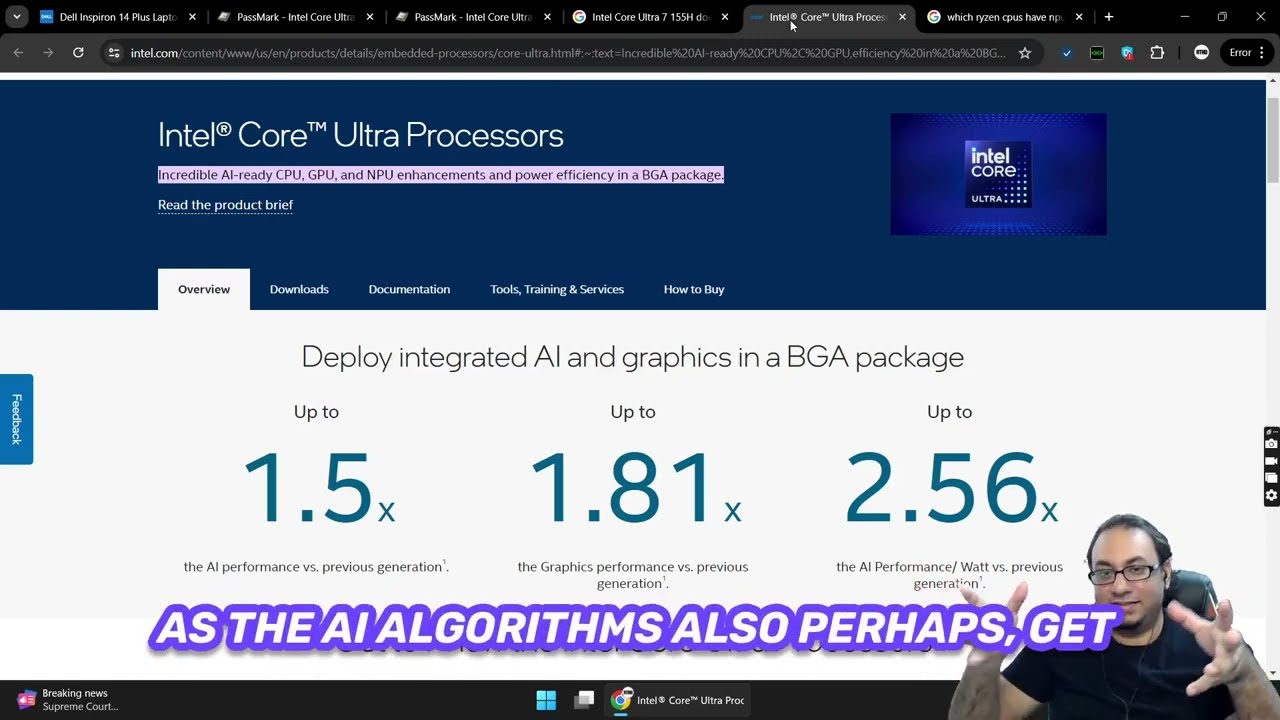Open the Windows Start button
This screenshot has height=720, width=1280.
click(x=546, y=700)
